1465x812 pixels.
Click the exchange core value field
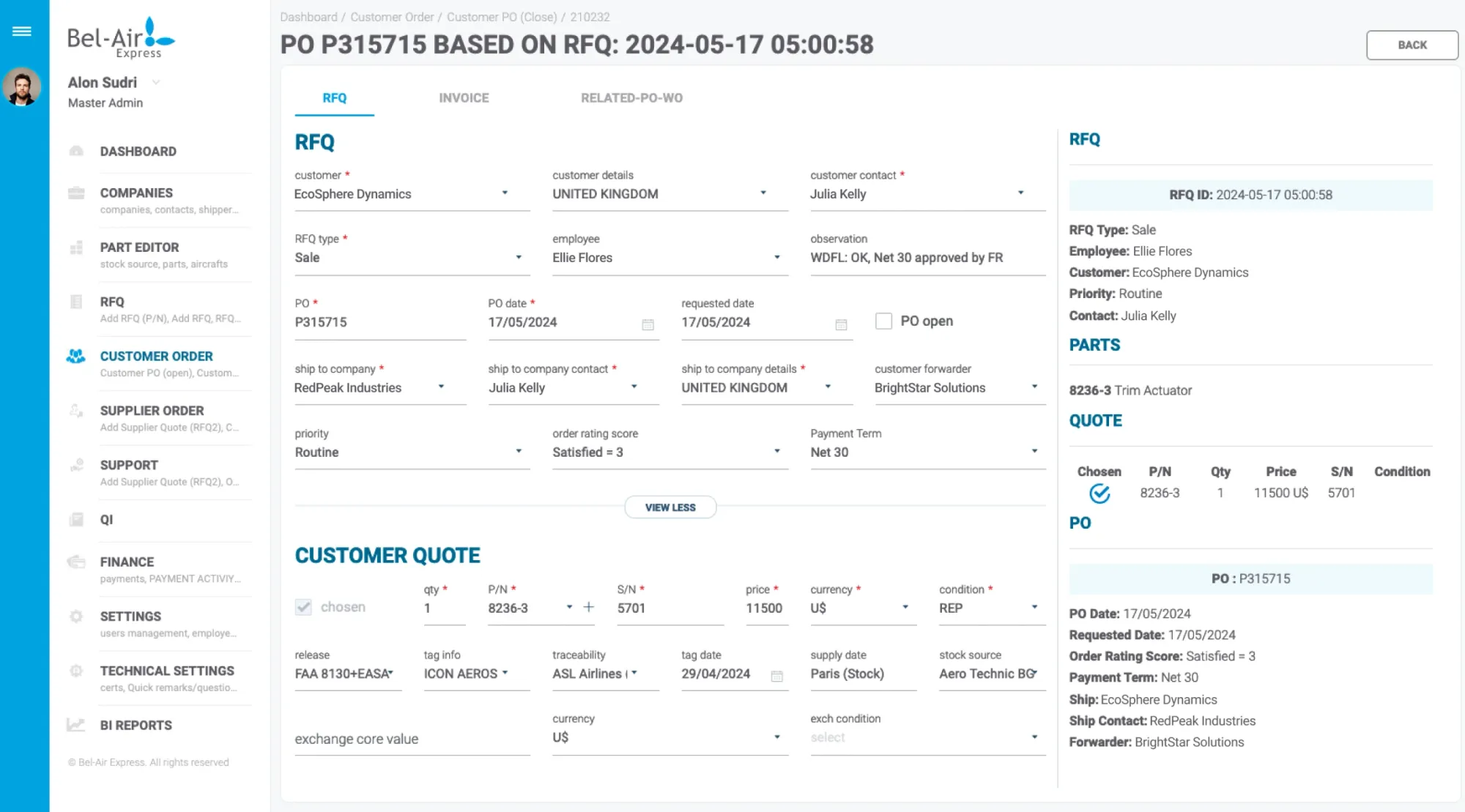pos(412,739)
